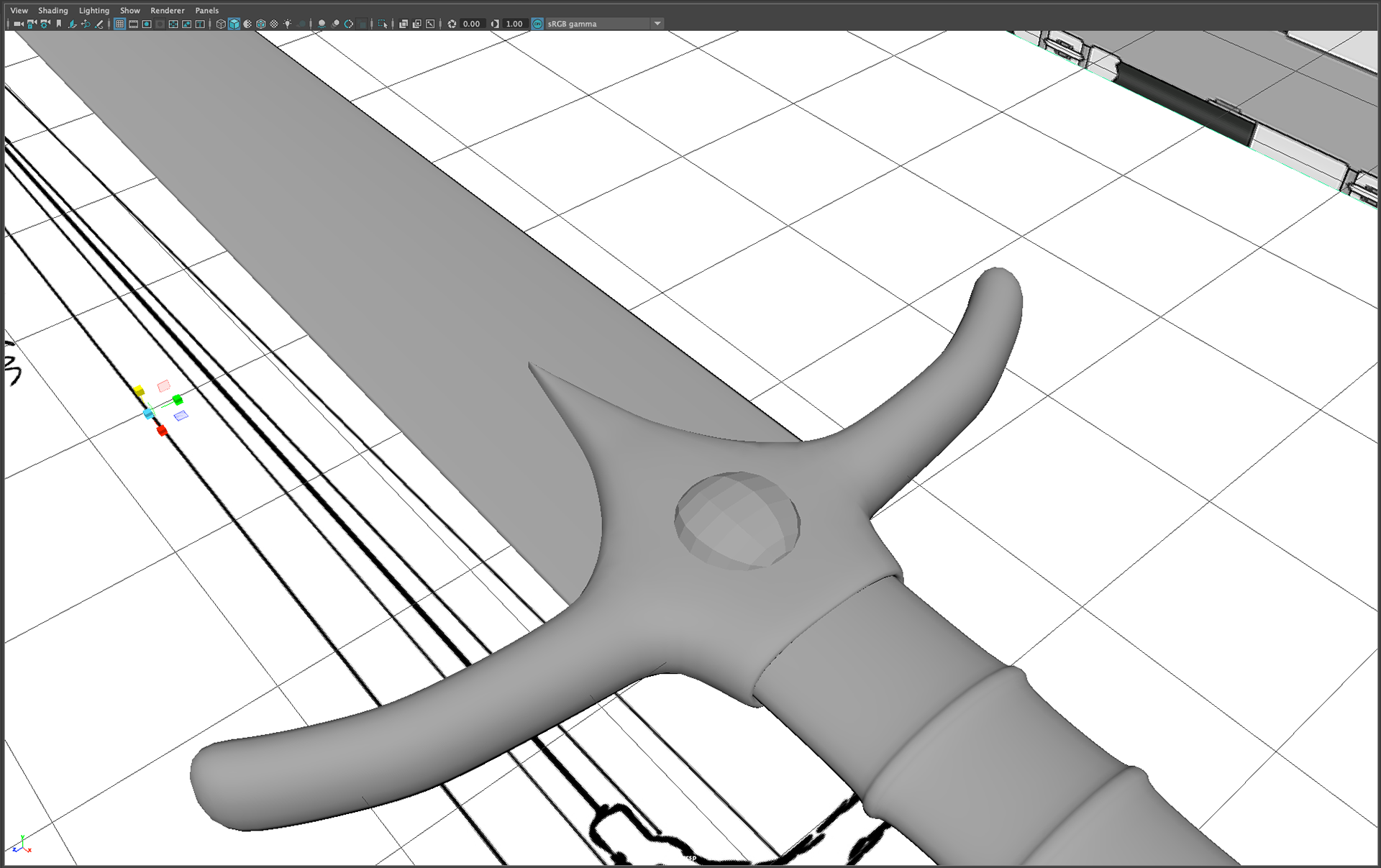Open the Shading menu

53,10
